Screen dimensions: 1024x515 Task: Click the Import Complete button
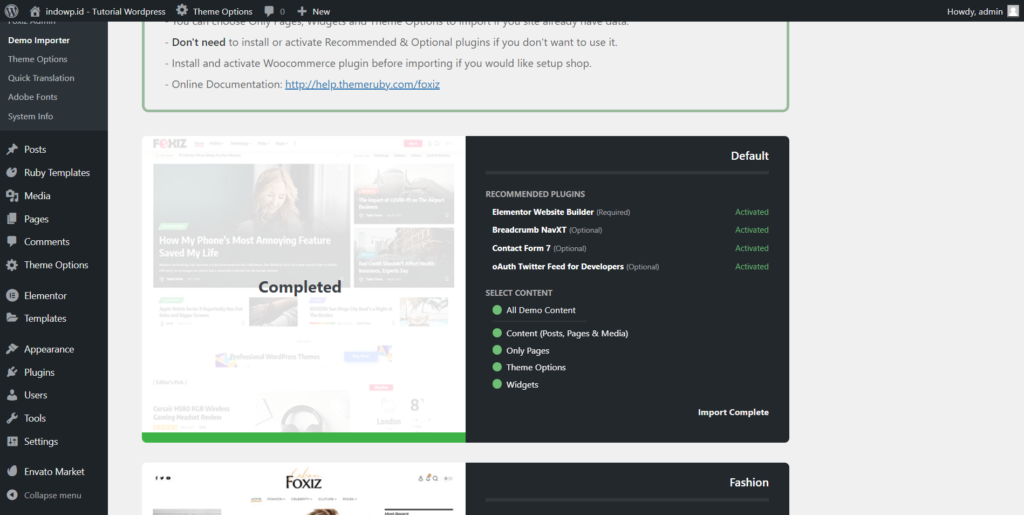pos(733,413)
